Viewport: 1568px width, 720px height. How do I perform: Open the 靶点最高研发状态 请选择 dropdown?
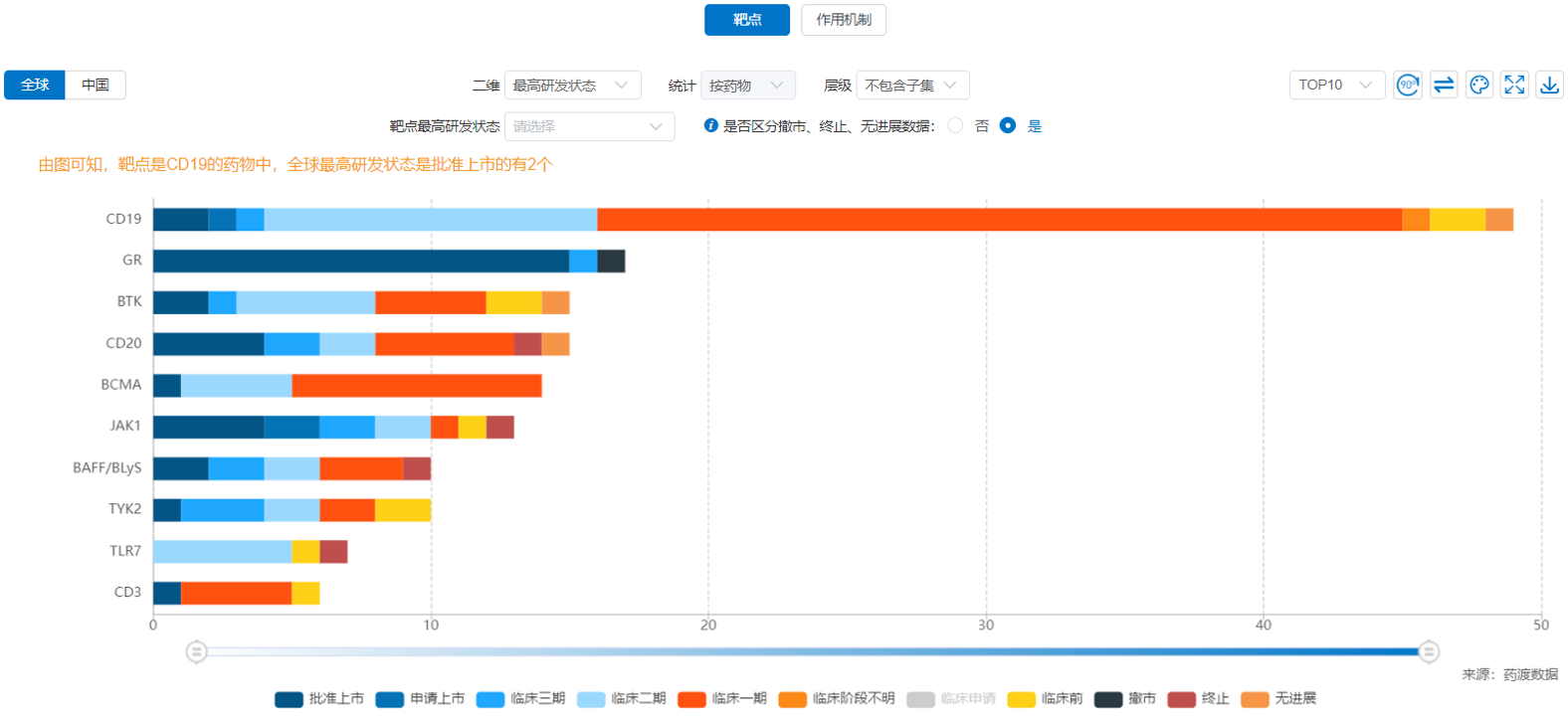589,126
